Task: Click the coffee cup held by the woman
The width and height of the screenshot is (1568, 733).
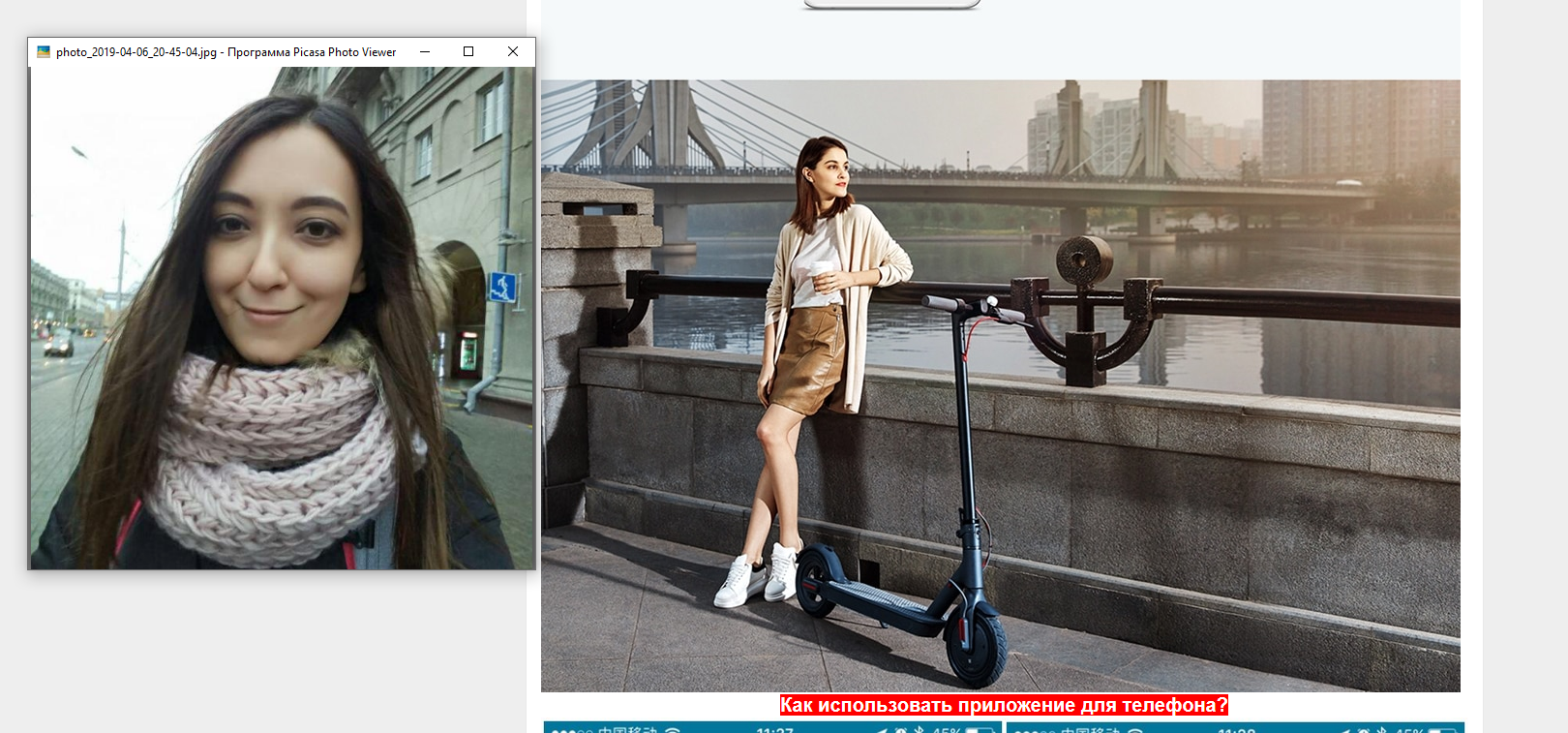Action: click(x=822, y=273)
